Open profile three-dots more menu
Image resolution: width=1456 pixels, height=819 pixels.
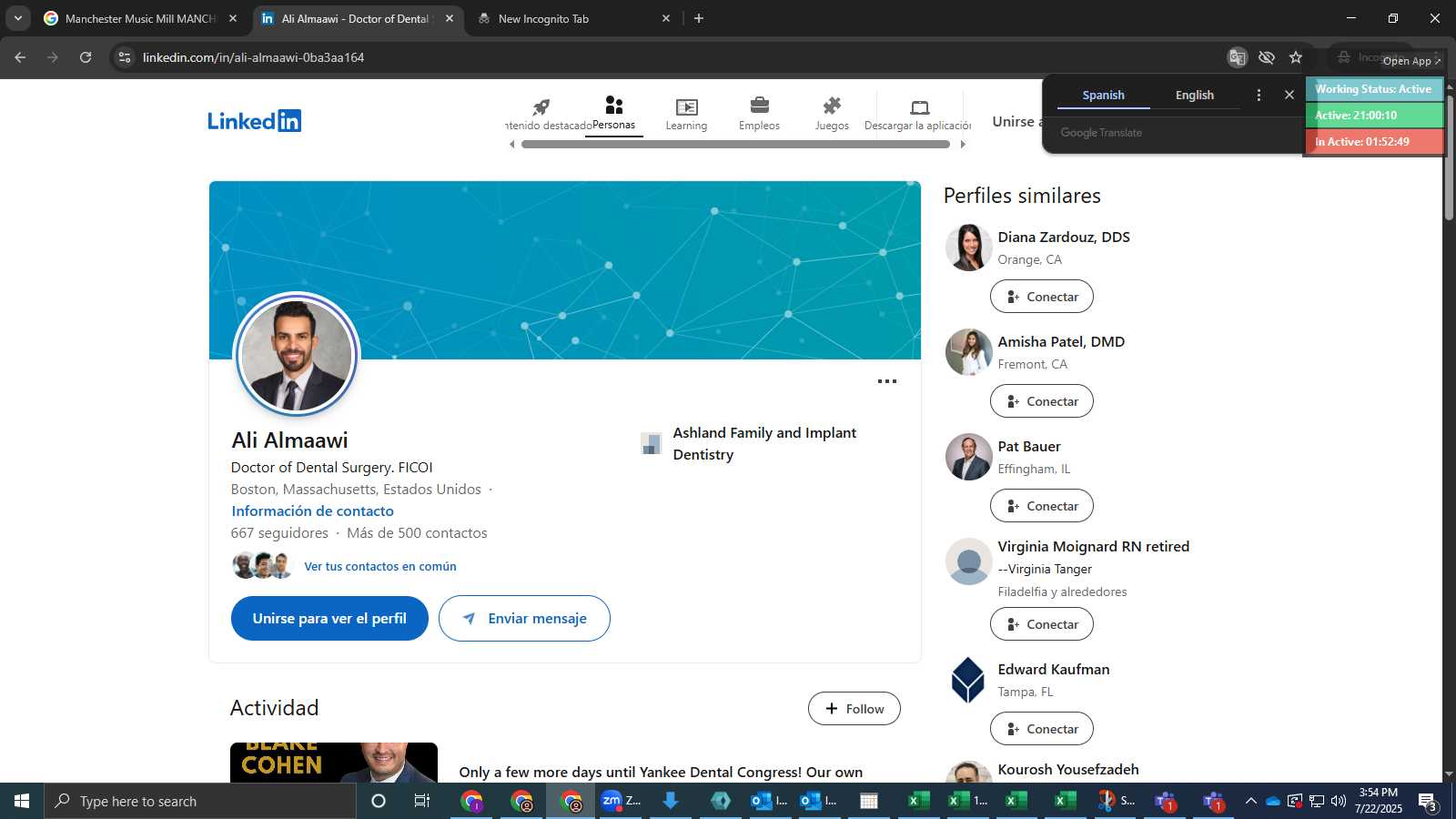pos(887,381)
